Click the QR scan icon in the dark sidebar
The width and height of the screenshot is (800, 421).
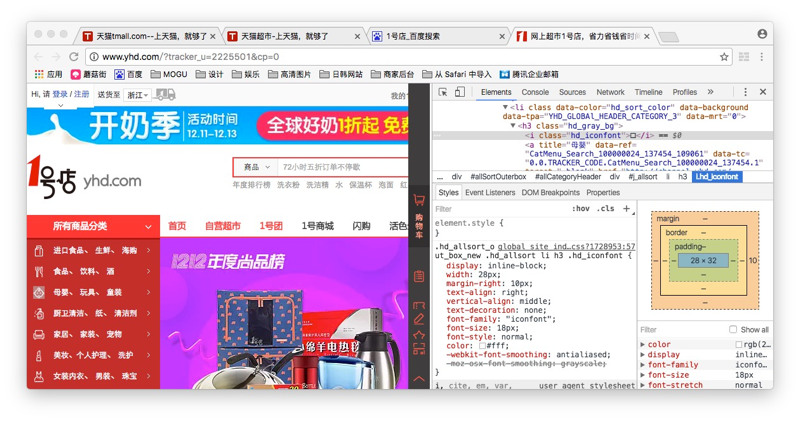click(419, 350)
